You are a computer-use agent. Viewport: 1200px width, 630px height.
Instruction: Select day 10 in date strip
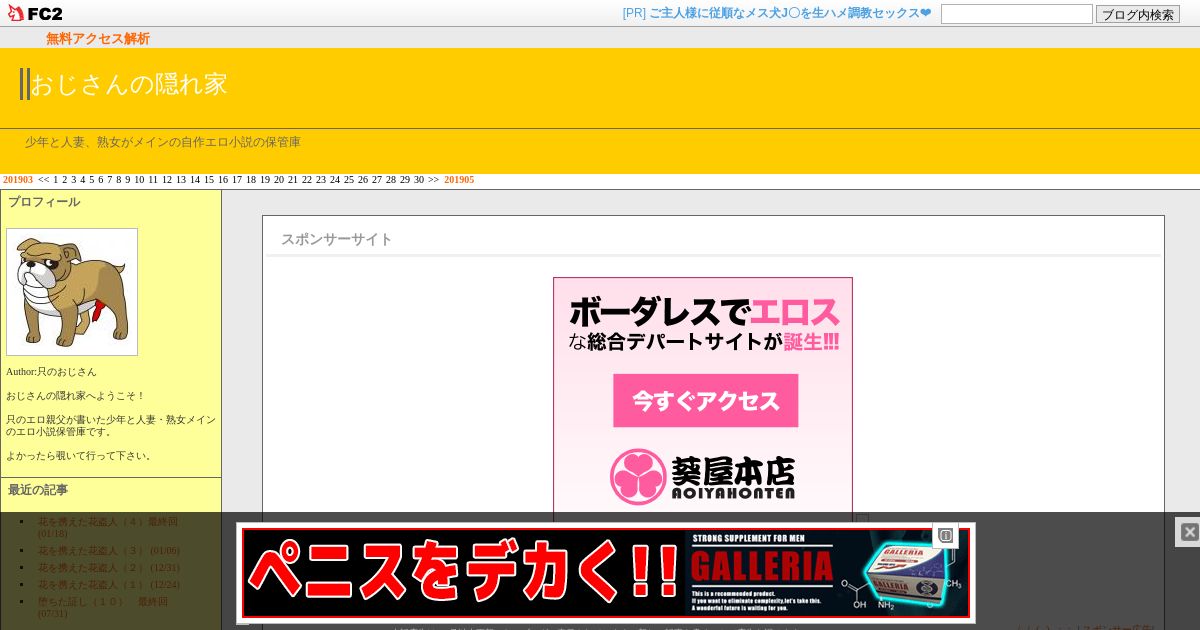pyautogui.click(x=139, y=180)
